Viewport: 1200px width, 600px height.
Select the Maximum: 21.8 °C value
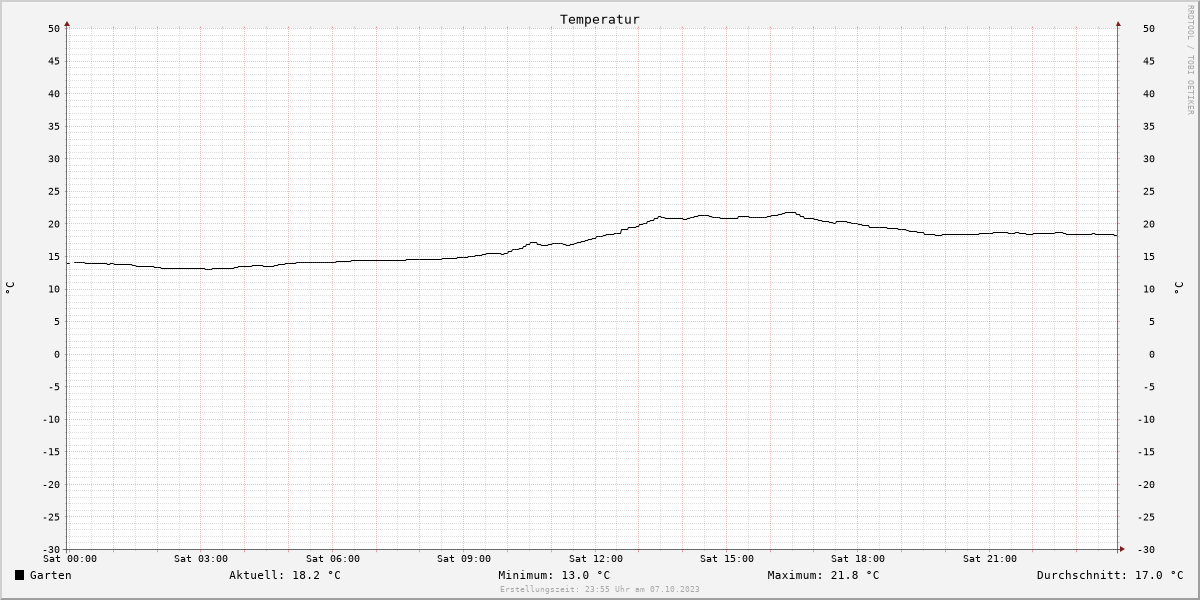823,575
